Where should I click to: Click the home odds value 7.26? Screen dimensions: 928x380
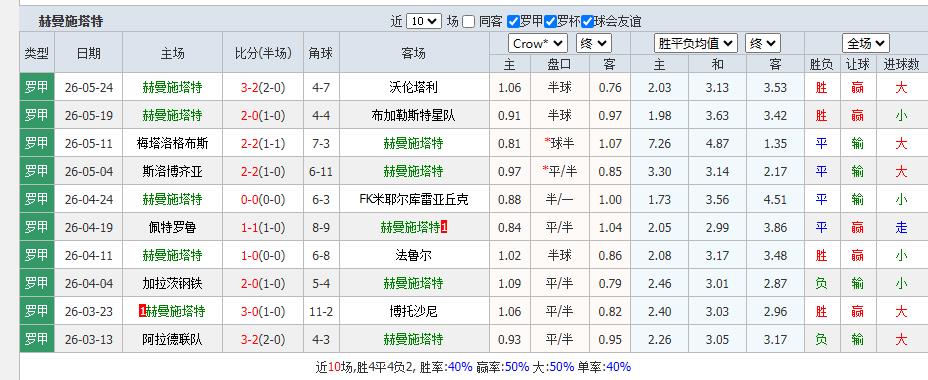pos(660,143)
